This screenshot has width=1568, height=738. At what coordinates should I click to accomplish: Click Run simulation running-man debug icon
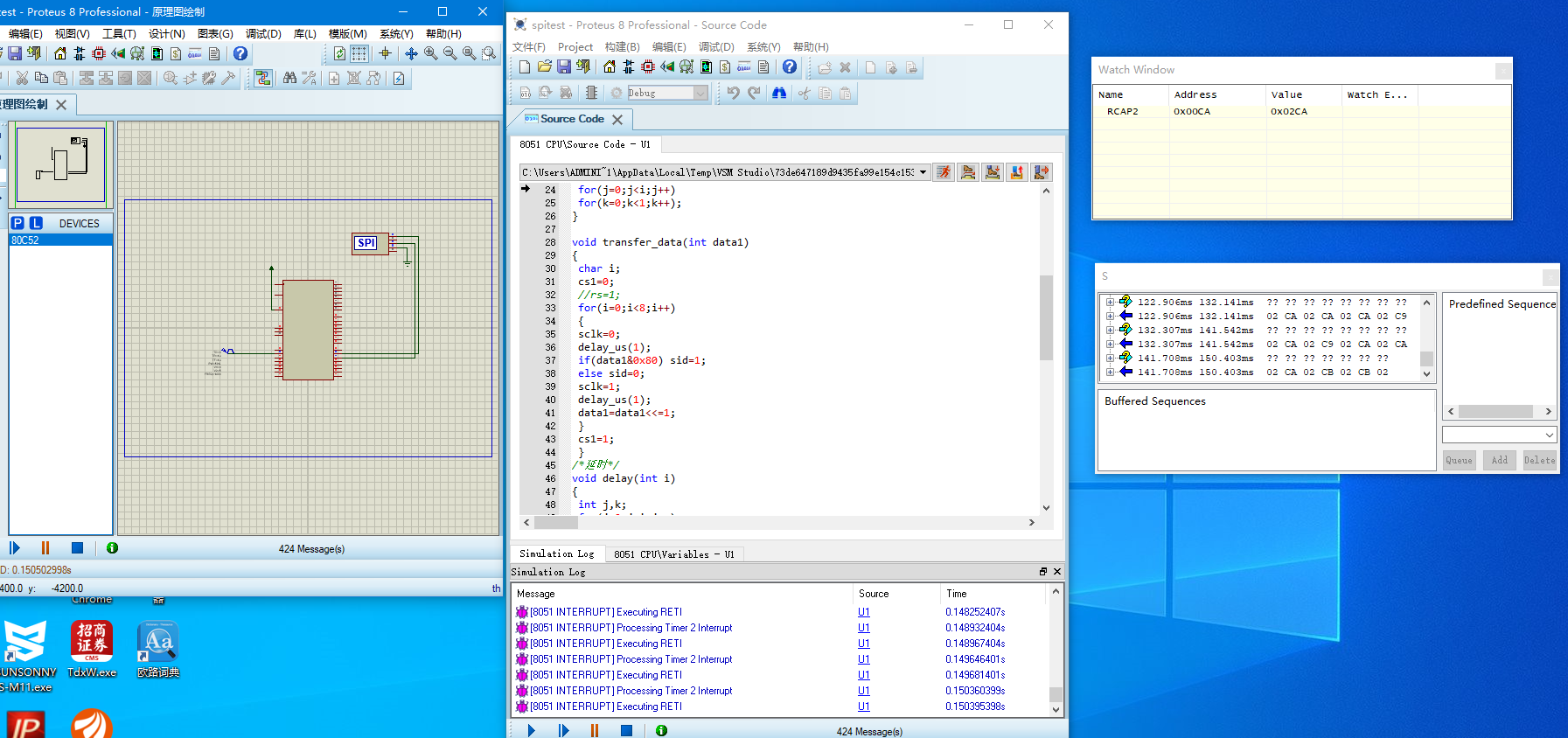944,172
